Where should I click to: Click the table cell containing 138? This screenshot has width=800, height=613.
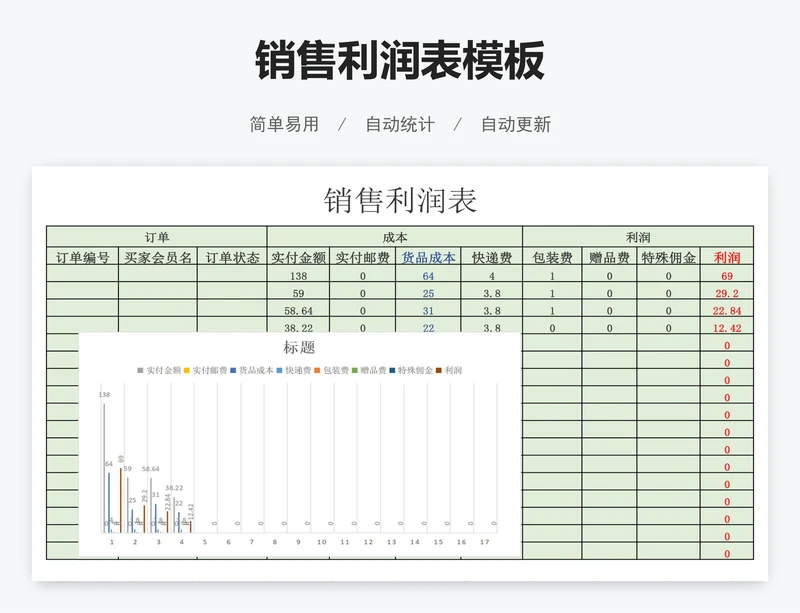click(298, 276)
